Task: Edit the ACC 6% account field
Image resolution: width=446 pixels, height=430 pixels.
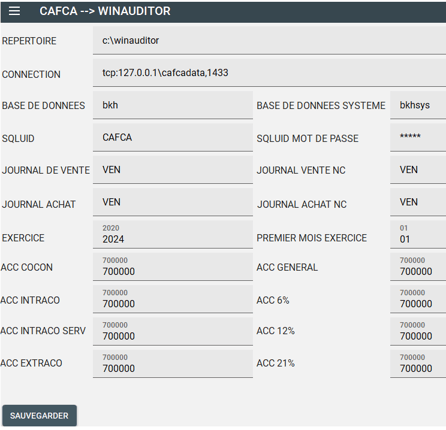Action: [x=418, y=299]
